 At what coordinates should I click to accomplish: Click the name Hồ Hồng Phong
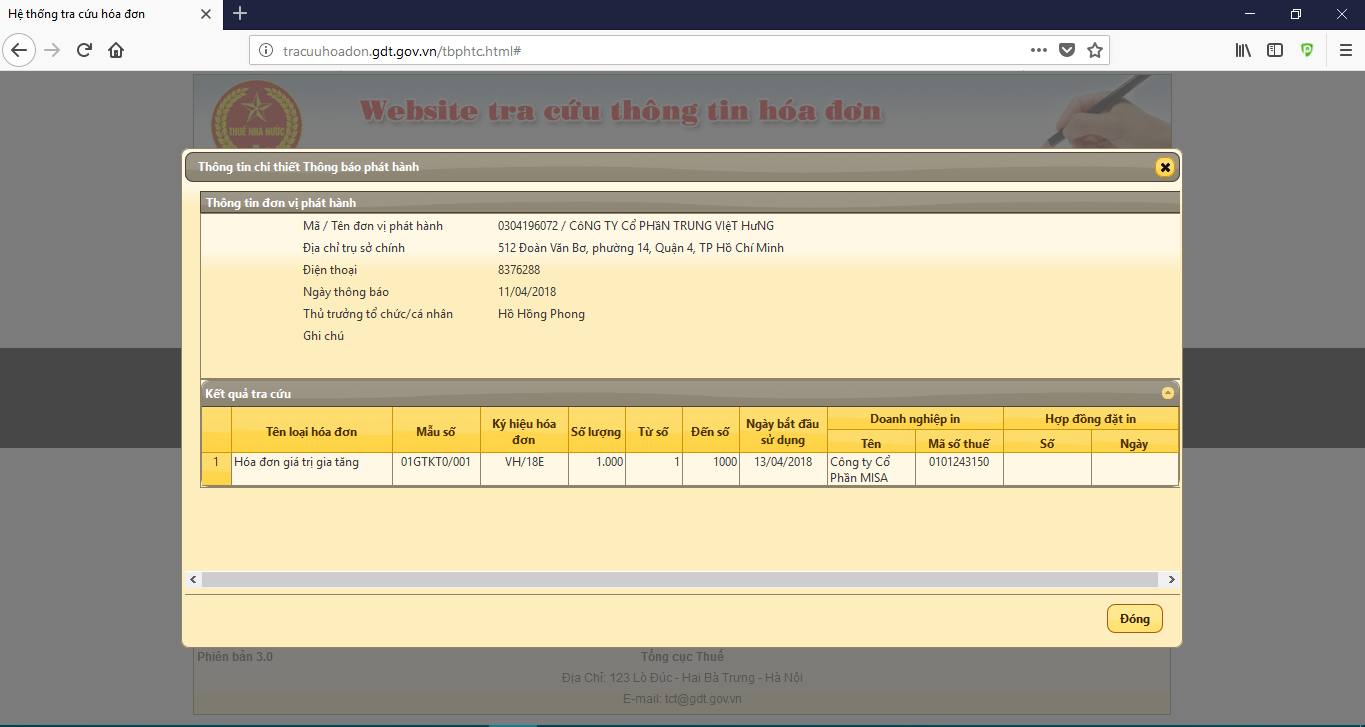541,314
